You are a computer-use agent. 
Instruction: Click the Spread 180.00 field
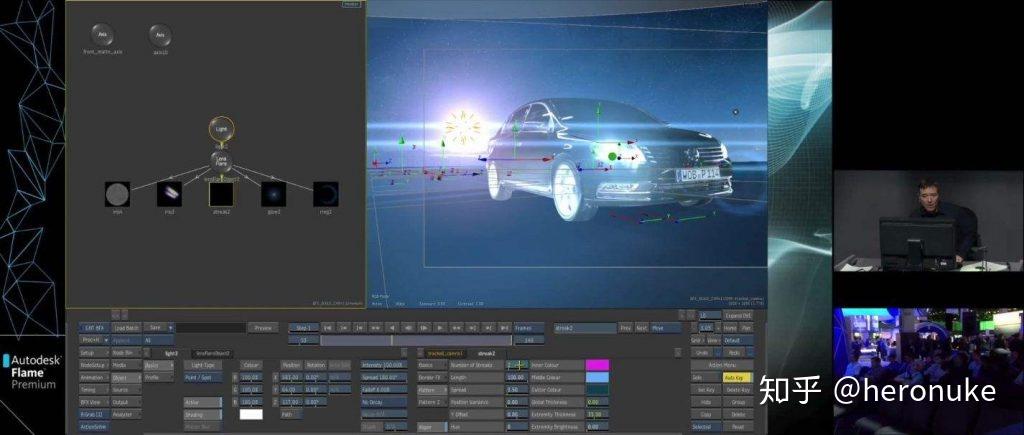pos(384,378)
